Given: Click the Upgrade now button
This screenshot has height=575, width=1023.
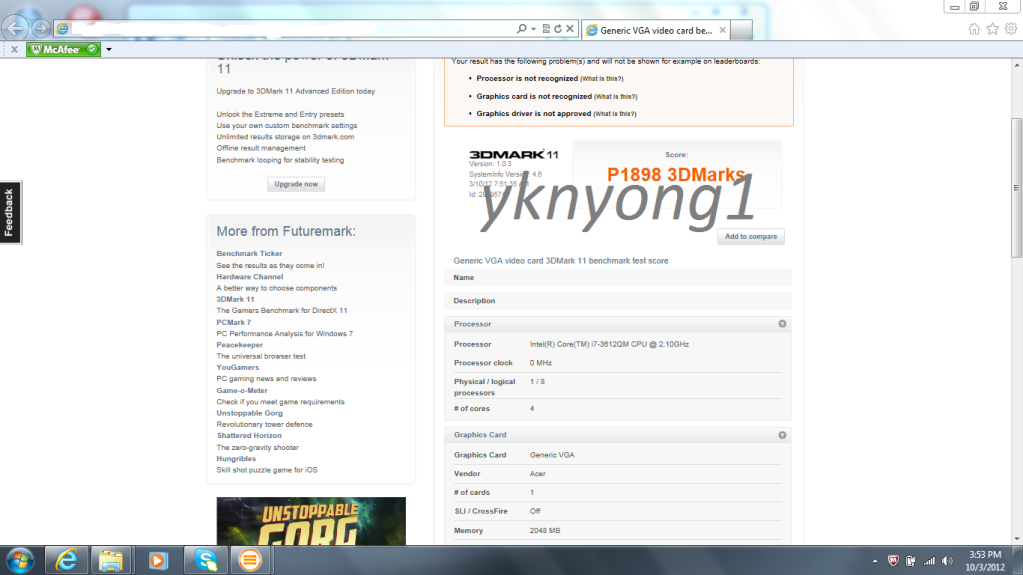Looking at the screenshot, I should coord(296,184).
